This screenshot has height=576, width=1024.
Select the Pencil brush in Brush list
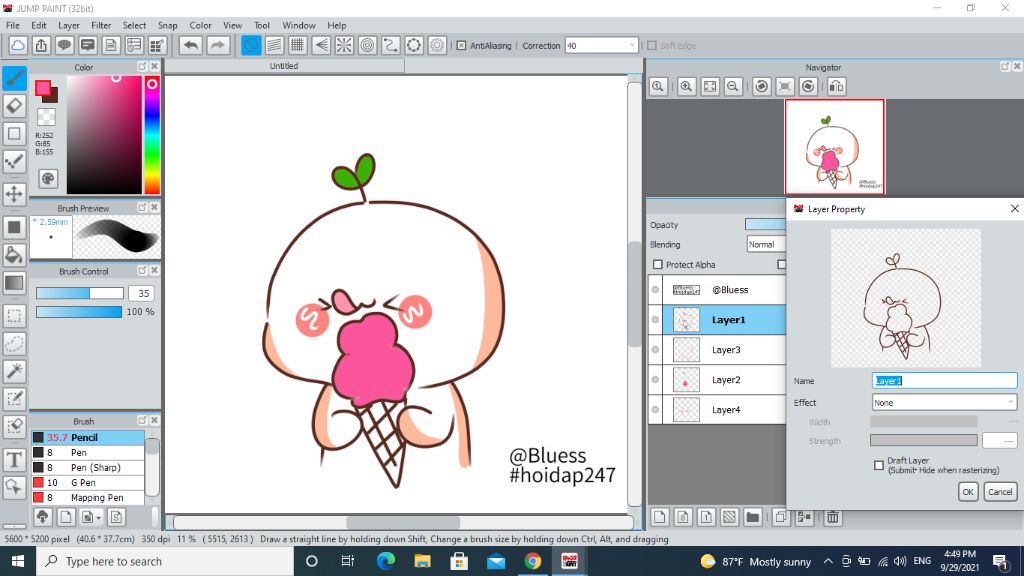click(x=88, y=438)
